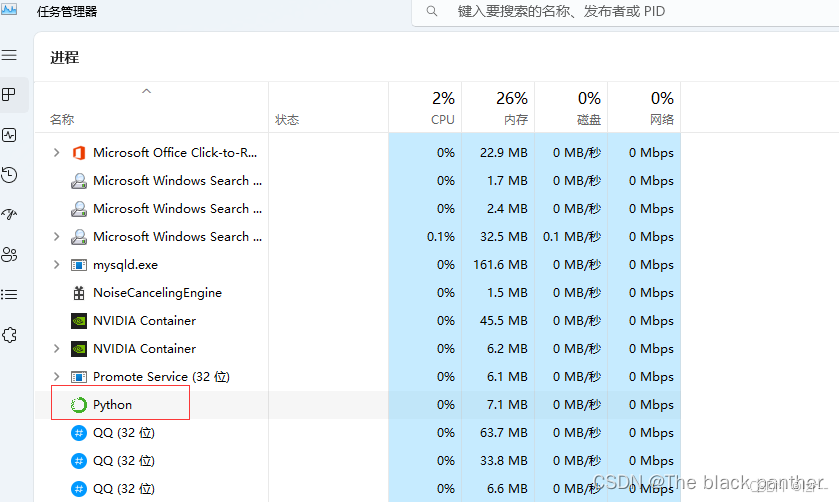The width and height of the screenshot is (839, 502).
Task: Click the 63.7 MB memory value
Action: point(504,432)
